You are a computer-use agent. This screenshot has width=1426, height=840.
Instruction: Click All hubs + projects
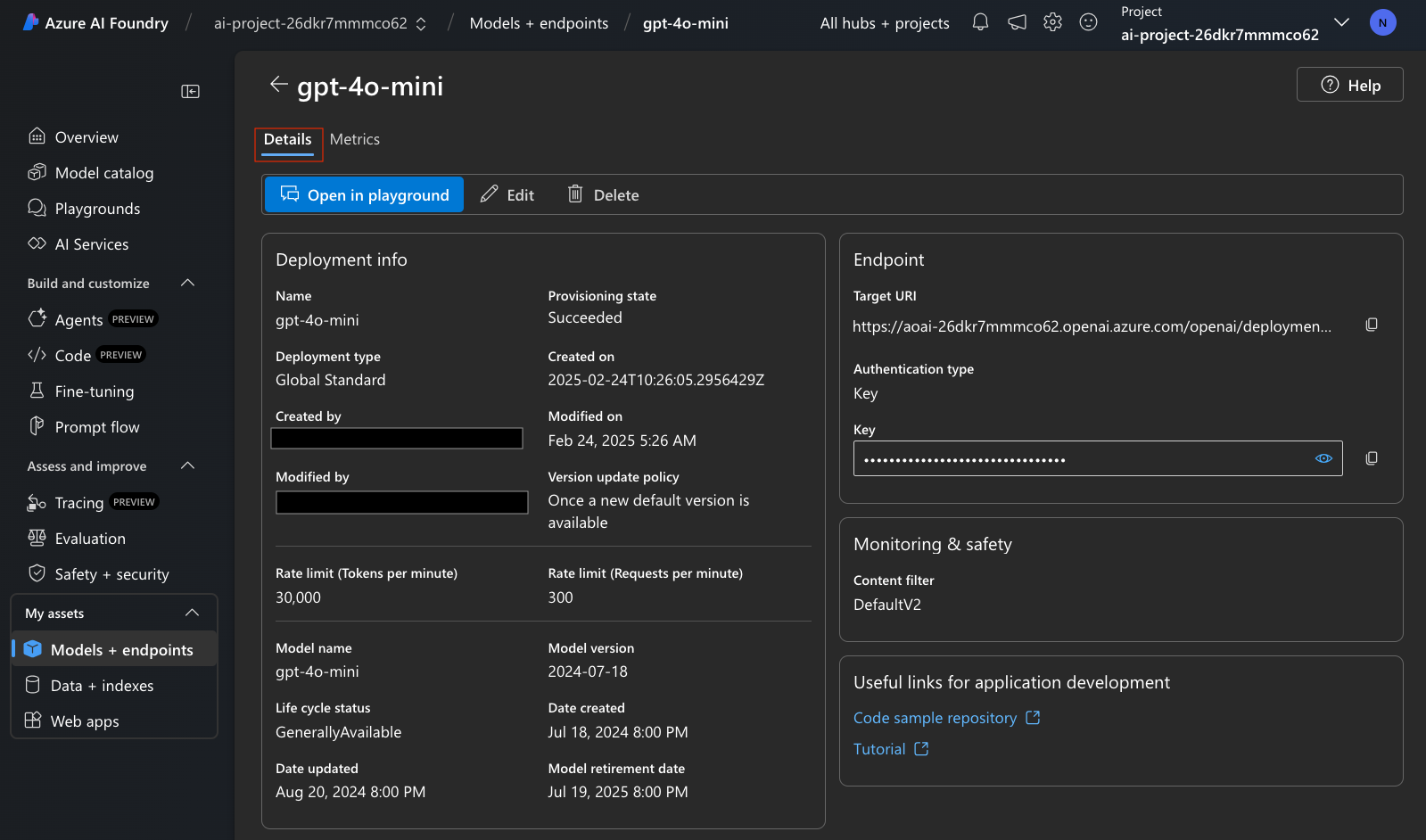(885, 23)
